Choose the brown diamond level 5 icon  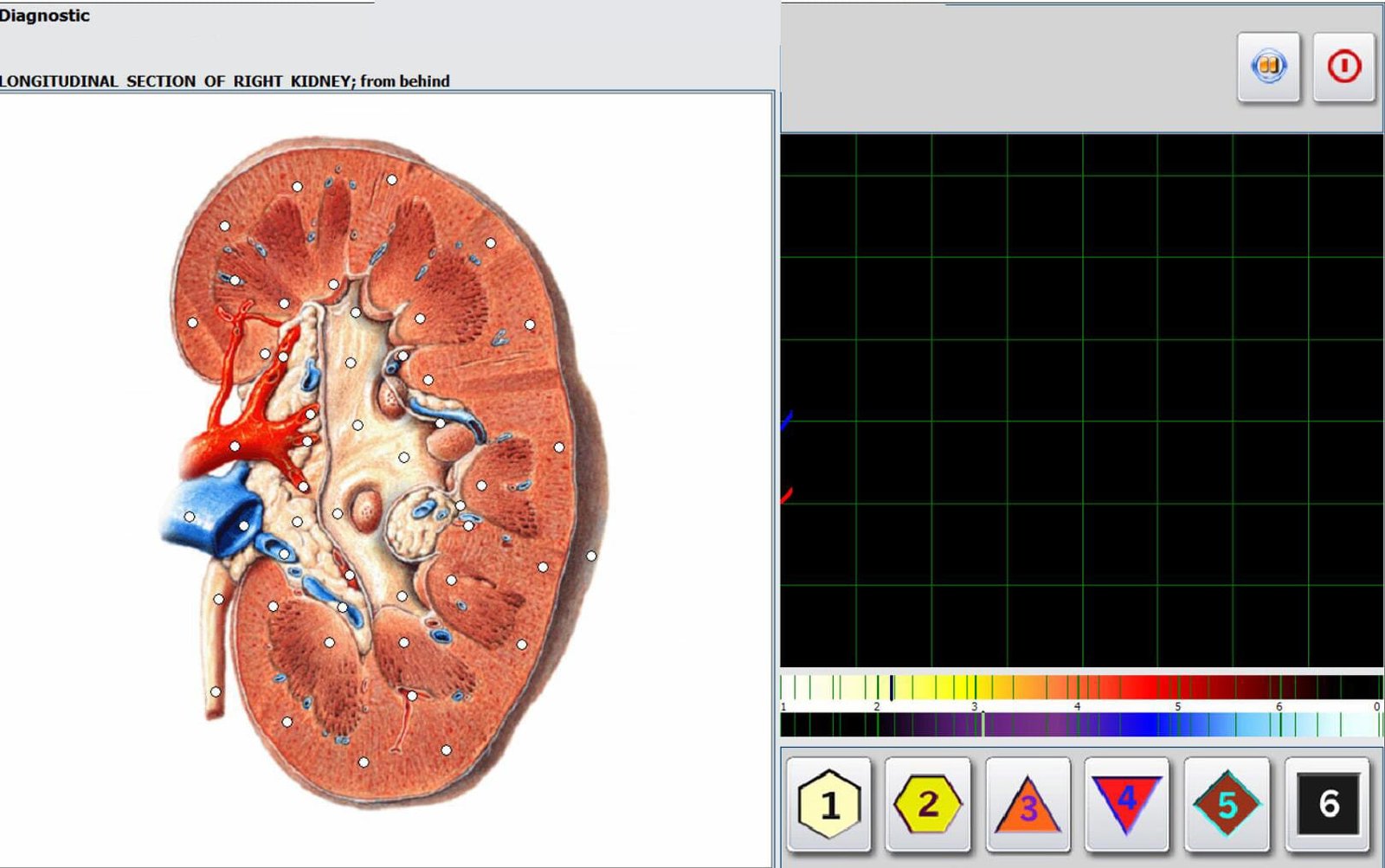[x=1227, y=804]
